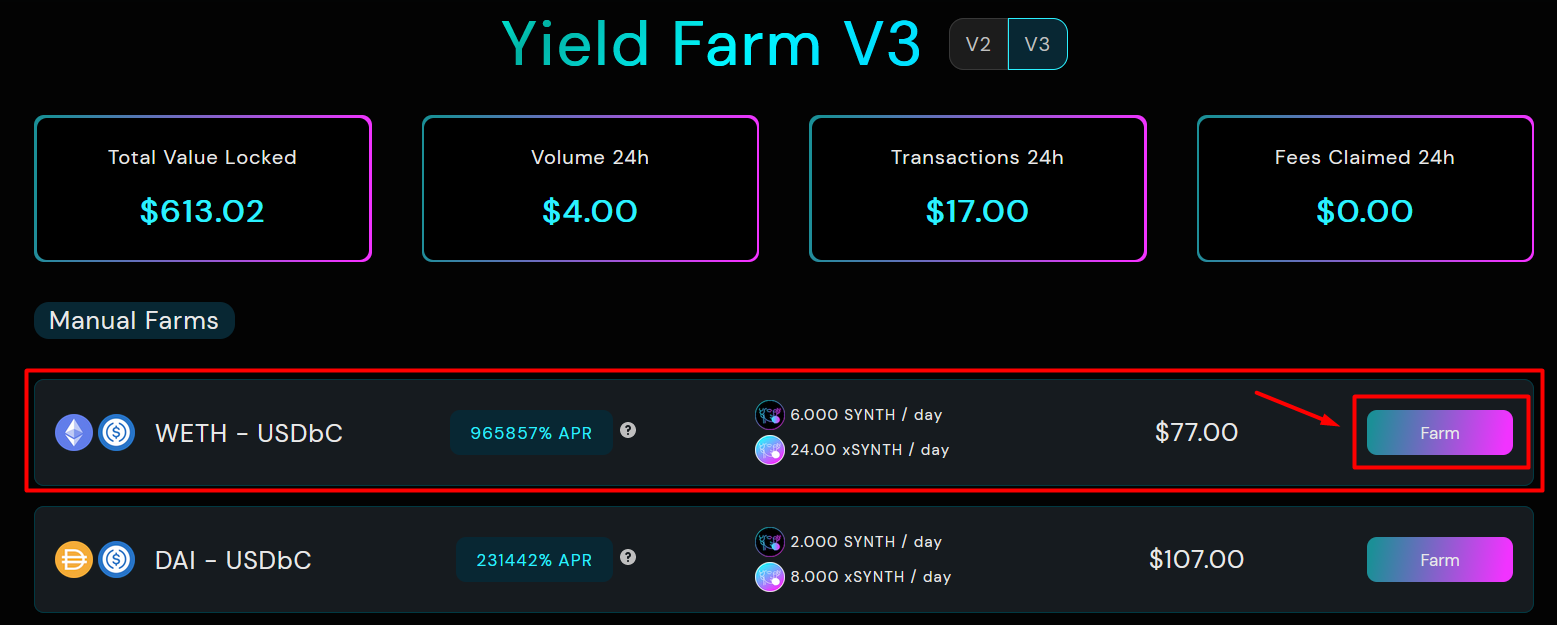Viewport: 1557px width, 625px height.
Task: Click the WETH token icon
Action: [x=73, y=433]
